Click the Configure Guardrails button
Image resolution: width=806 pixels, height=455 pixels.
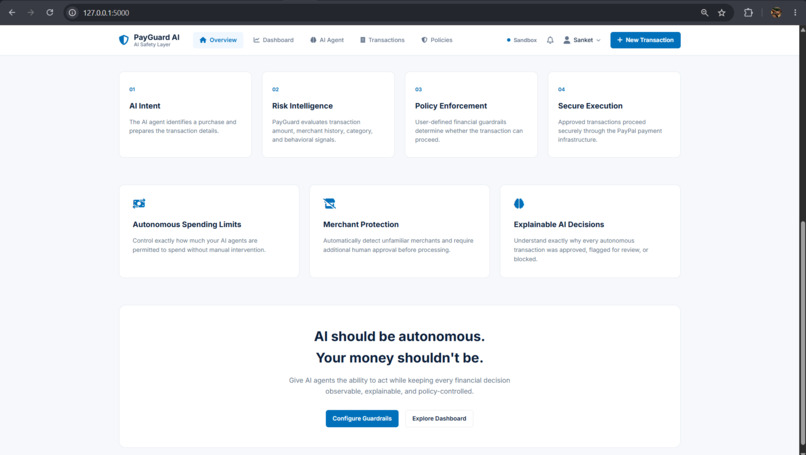(362, 418)
